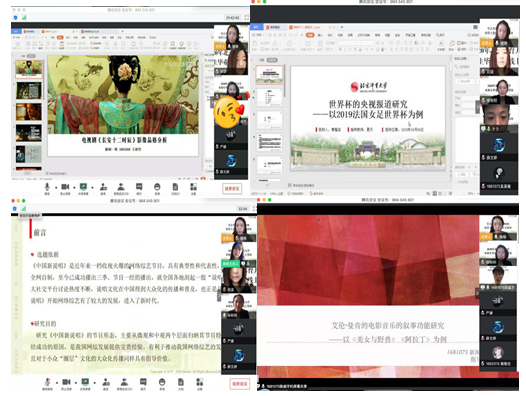
Task: Collapse participant video strip in bottom-right window
Action: click(x=477, y=293)
